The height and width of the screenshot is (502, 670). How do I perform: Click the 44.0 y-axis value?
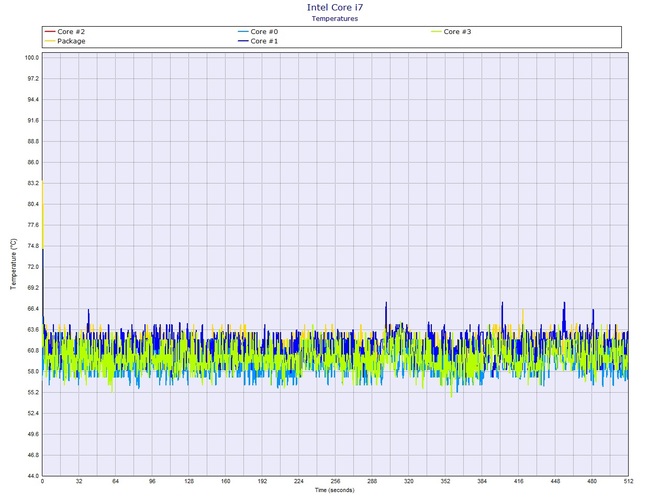point(33,476)
